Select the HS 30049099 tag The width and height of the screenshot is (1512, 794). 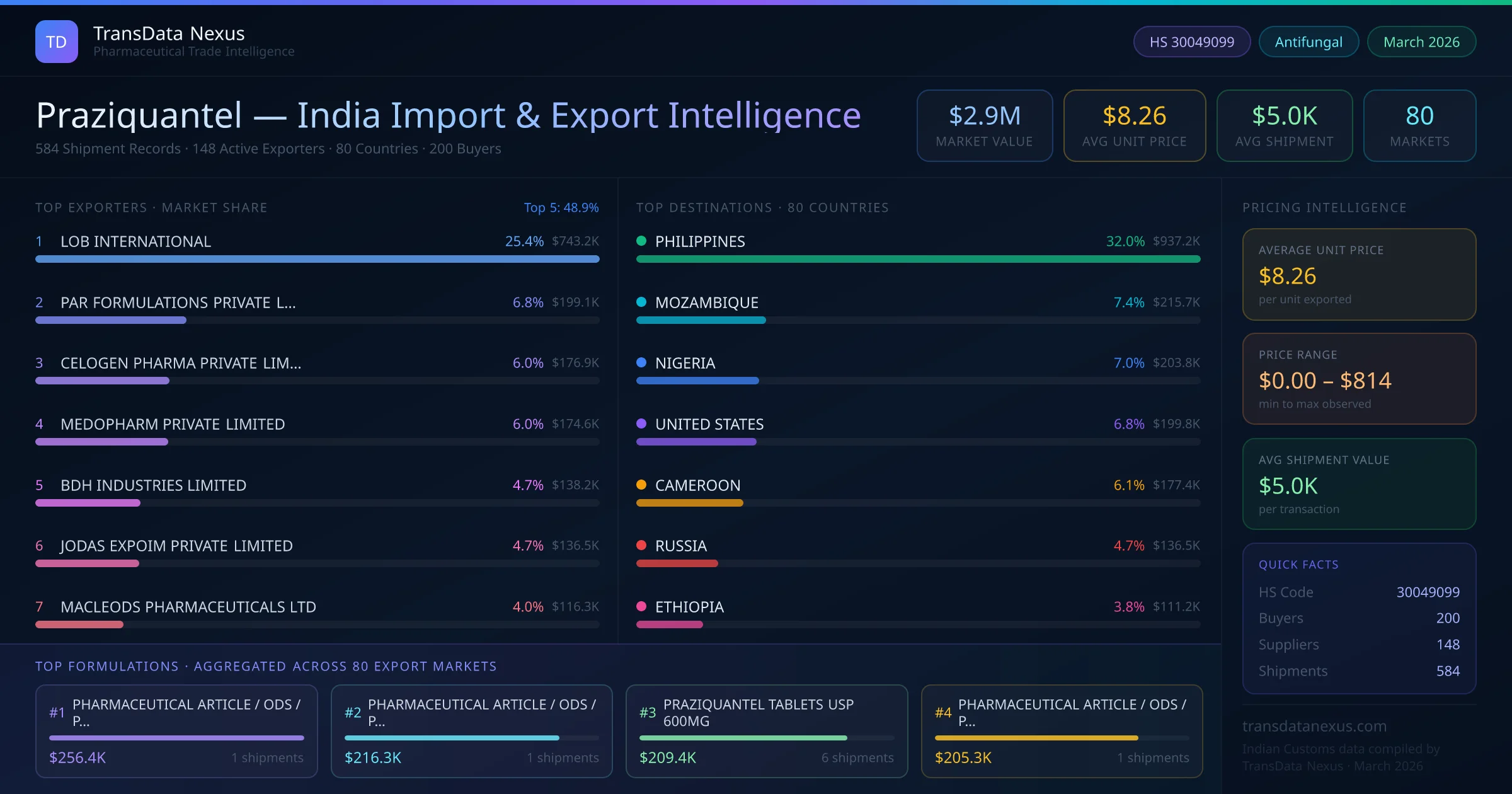pyautogui.click(x=1191, y=42)
